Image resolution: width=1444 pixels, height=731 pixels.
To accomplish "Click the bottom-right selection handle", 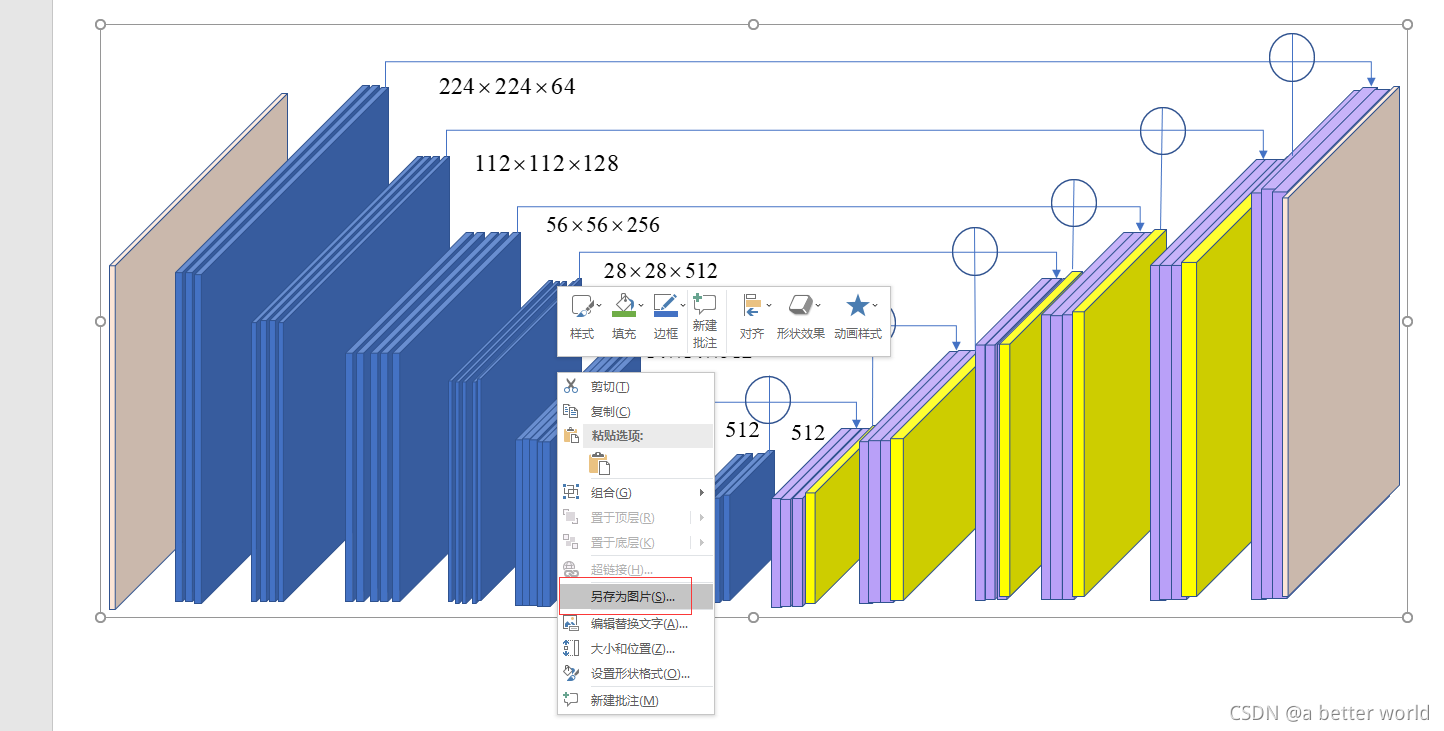I will (1408, 617).
